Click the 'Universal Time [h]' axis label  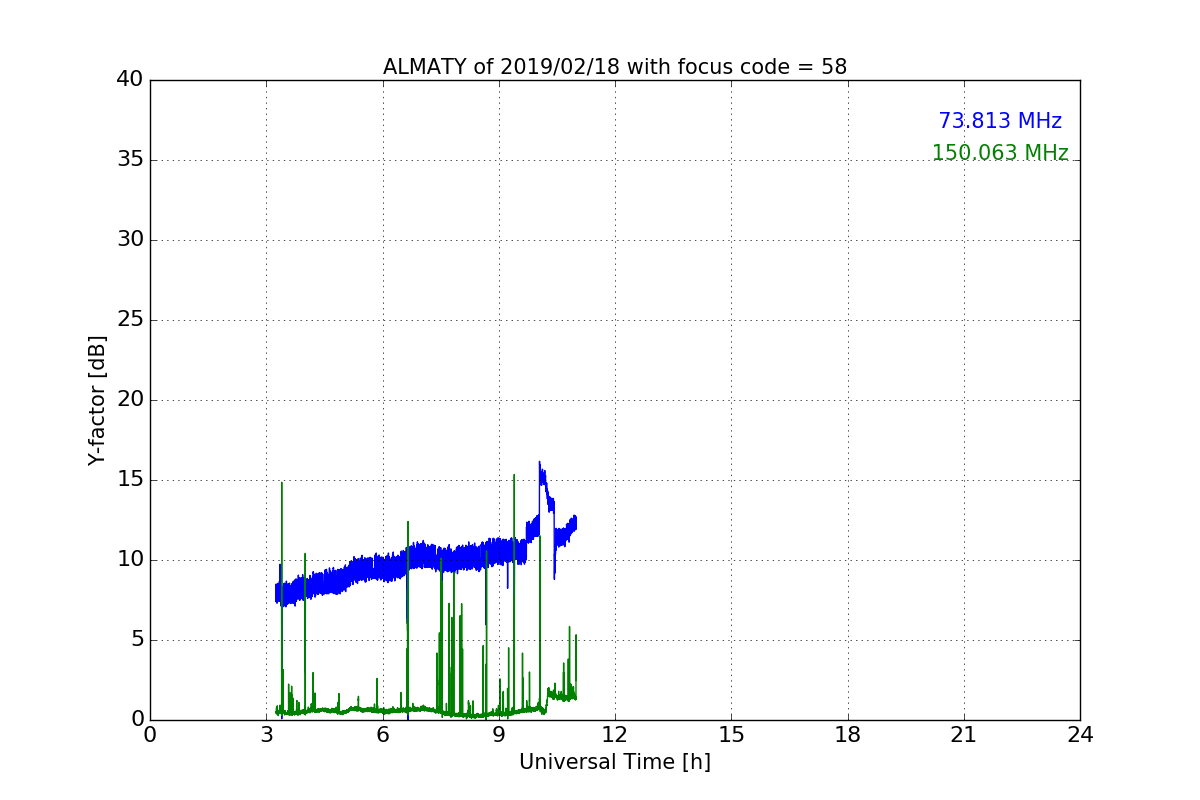coord(615,762)
